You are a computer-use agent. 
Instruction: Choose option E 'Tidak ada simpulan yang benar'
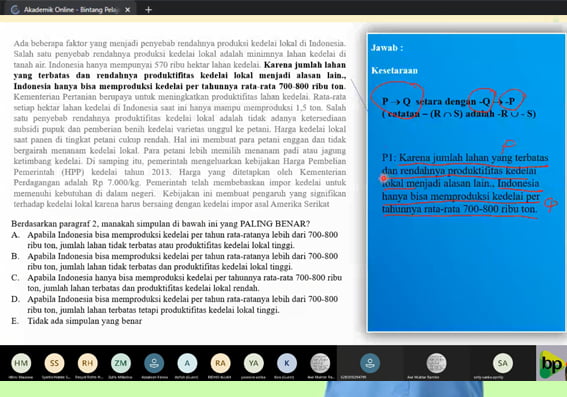pos(77,321)
